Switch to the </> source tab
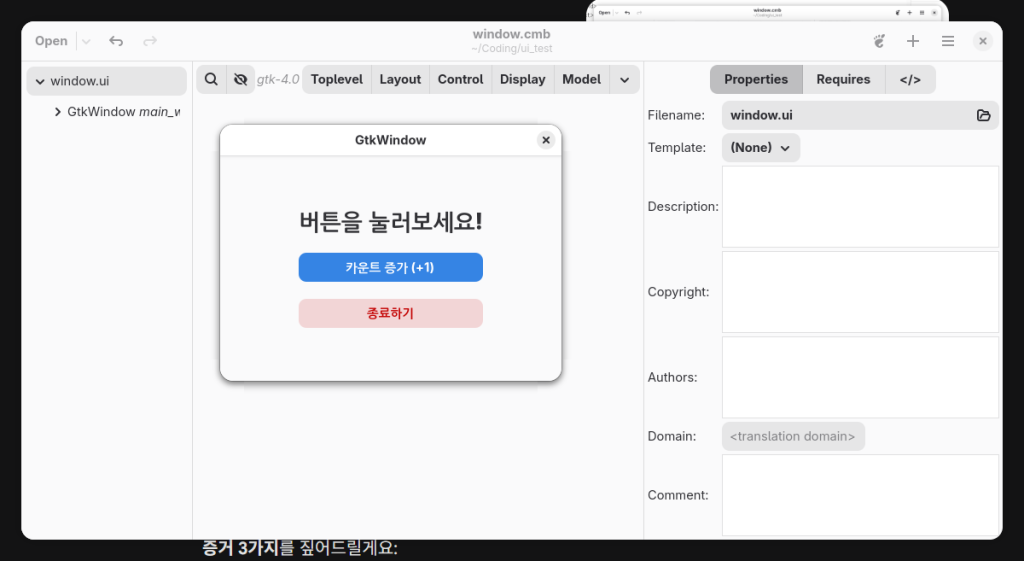1024x561 pixels. 910,79
